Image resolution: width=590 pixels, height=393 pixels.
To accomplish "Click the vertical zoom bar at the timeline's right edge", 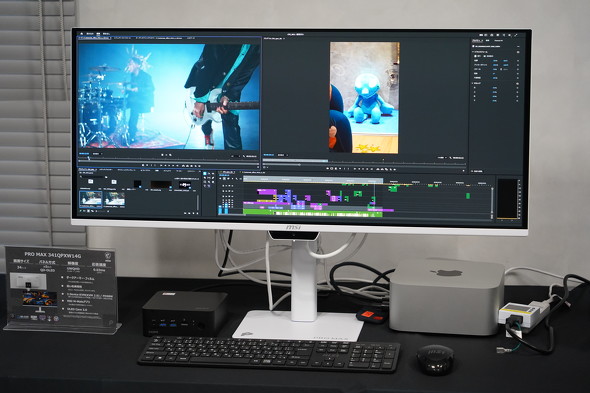I will (x=492, y=203).
